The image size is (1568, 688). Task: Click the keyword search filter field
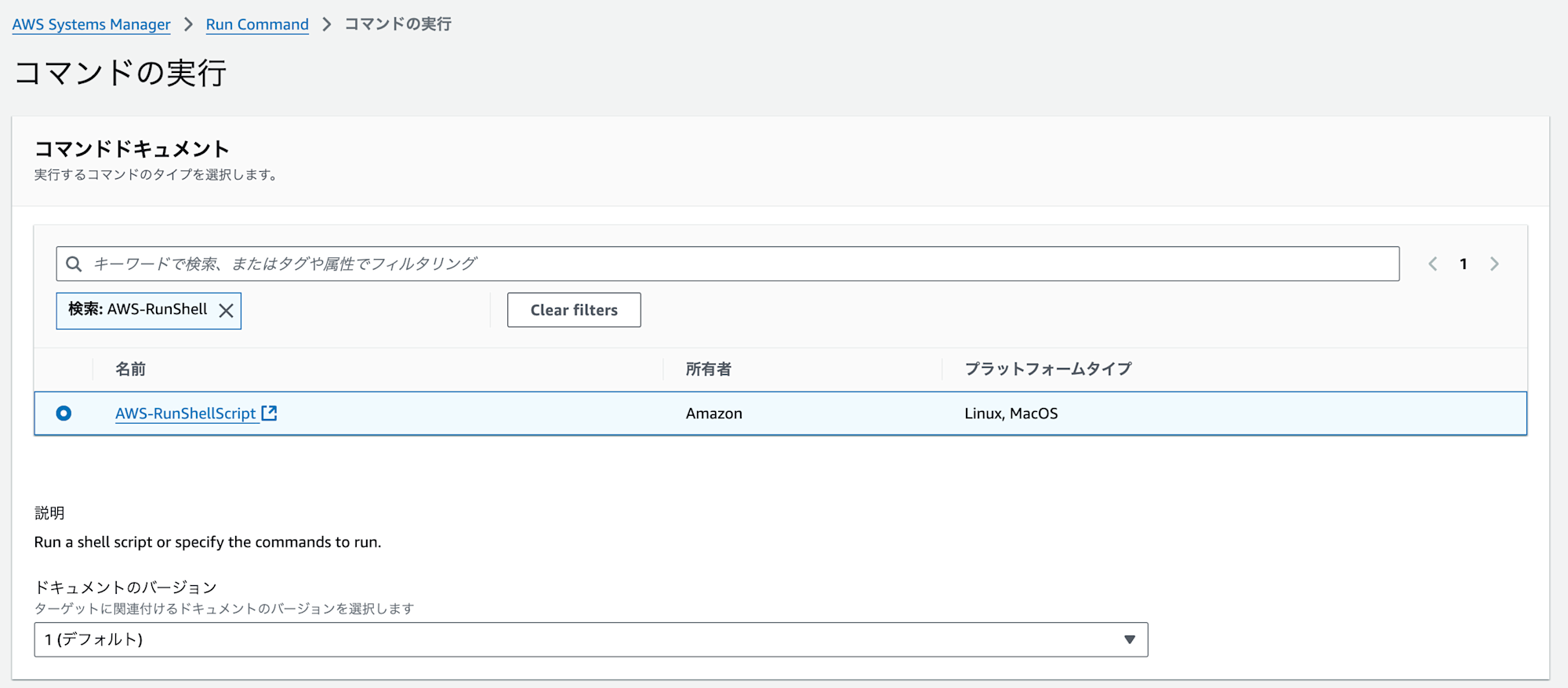728,264
